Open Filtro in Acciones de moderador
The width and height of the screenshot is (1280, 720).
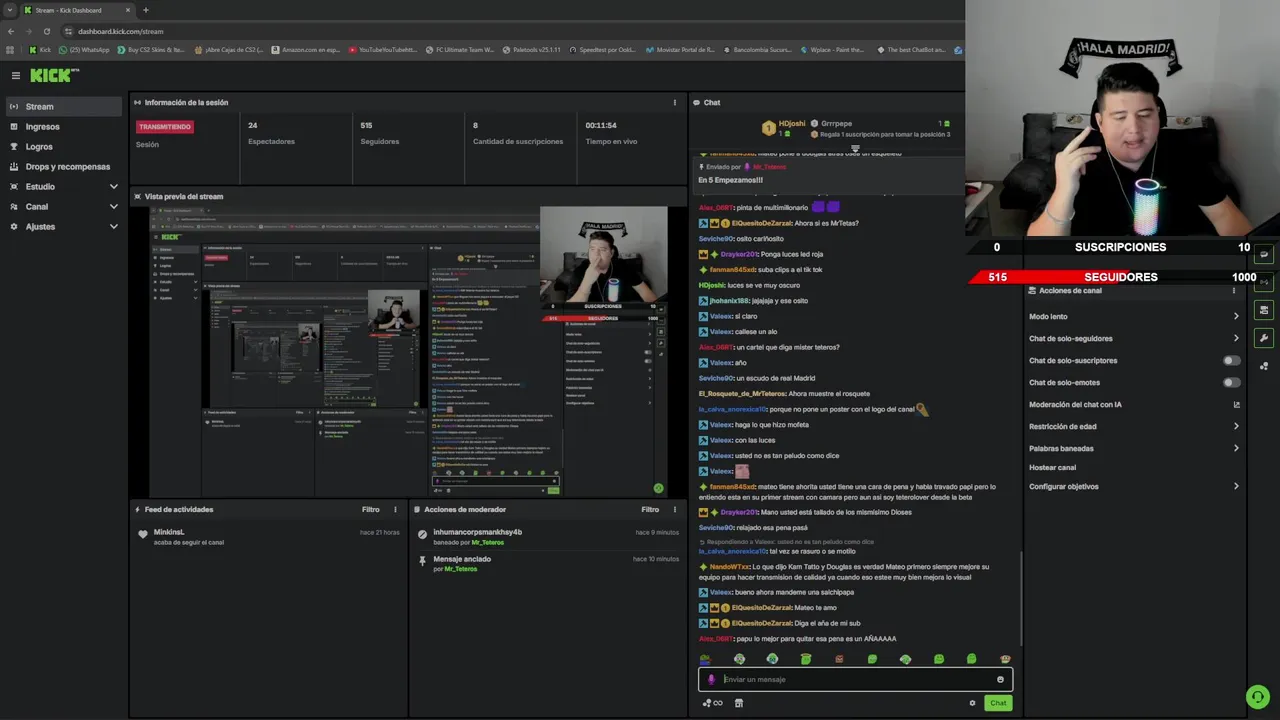(x=650, y=509)
